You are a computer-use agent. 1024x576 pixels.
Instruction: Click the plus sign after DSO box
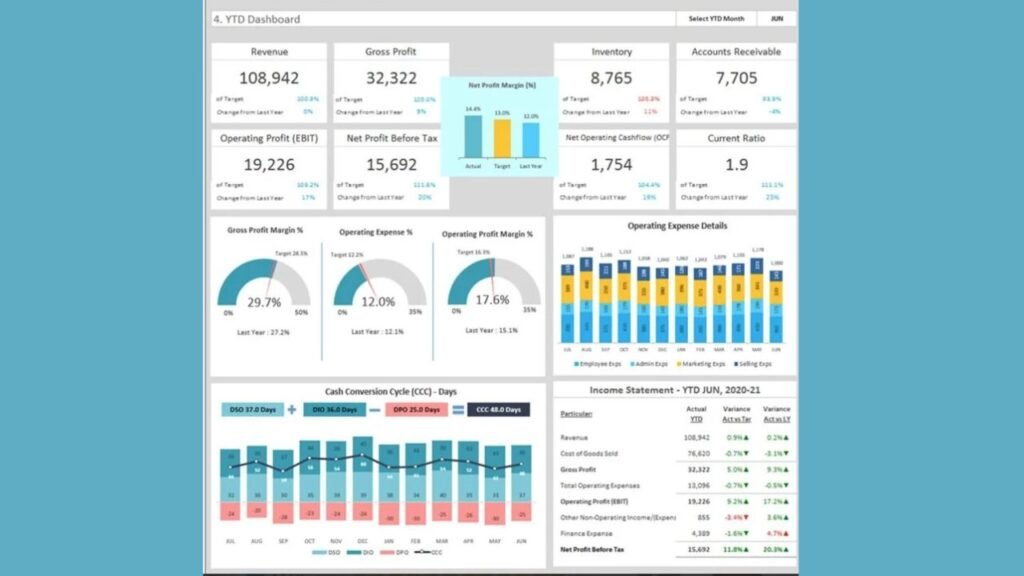(x=292, y=409)
